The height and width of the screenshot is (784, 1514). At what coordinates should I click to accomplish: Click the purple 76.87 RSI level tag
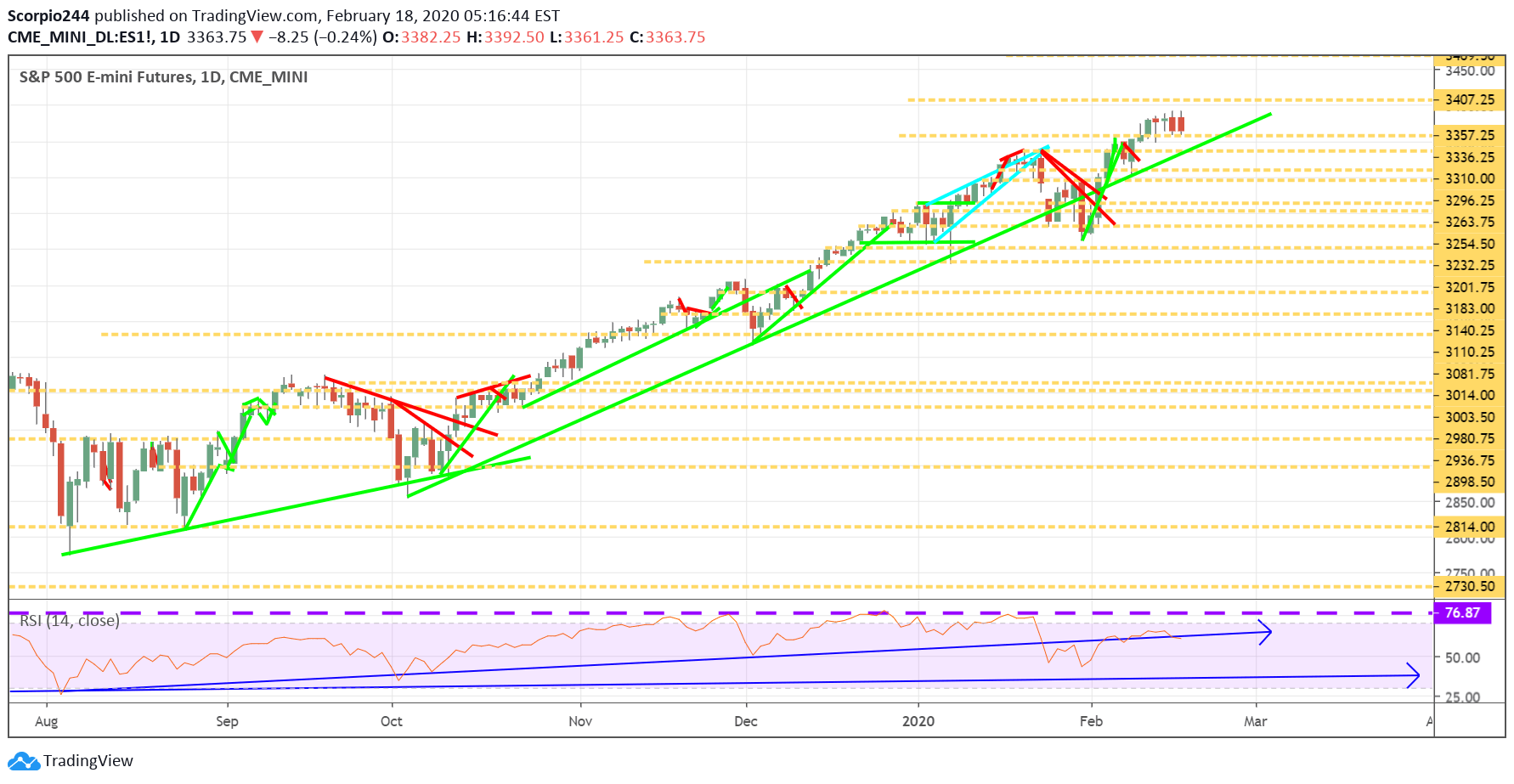1461,612
